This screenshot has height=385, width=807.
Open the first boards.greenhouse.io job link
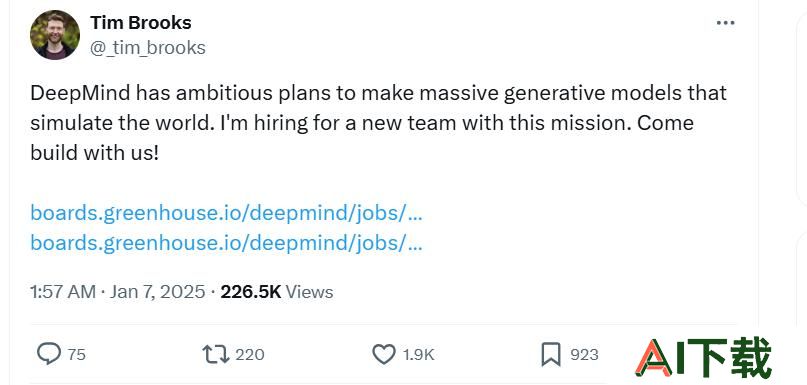[x=226, y=213]
